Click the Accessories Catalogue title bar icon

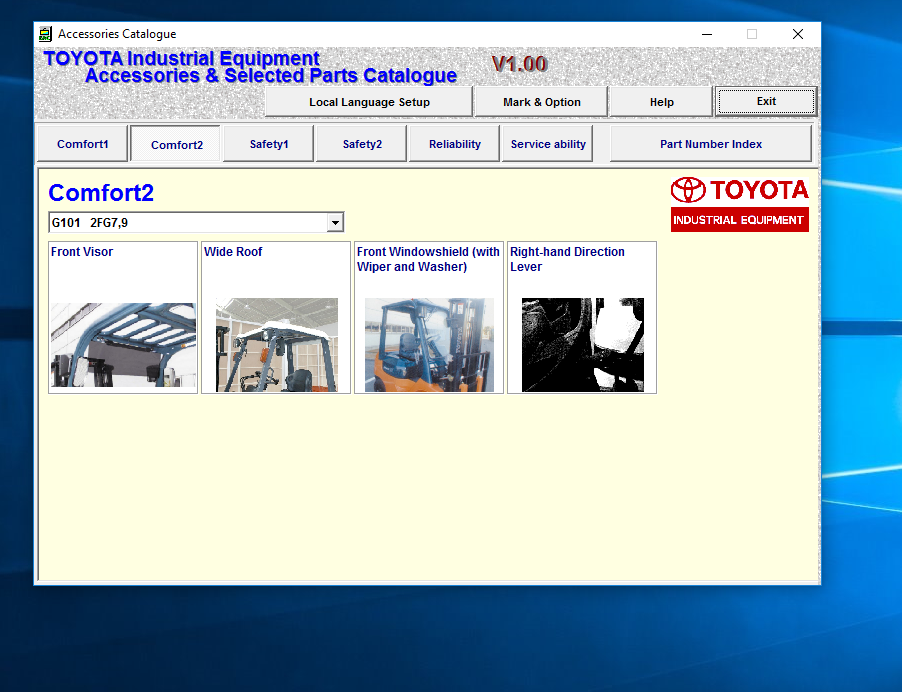[x=45, y=34]
